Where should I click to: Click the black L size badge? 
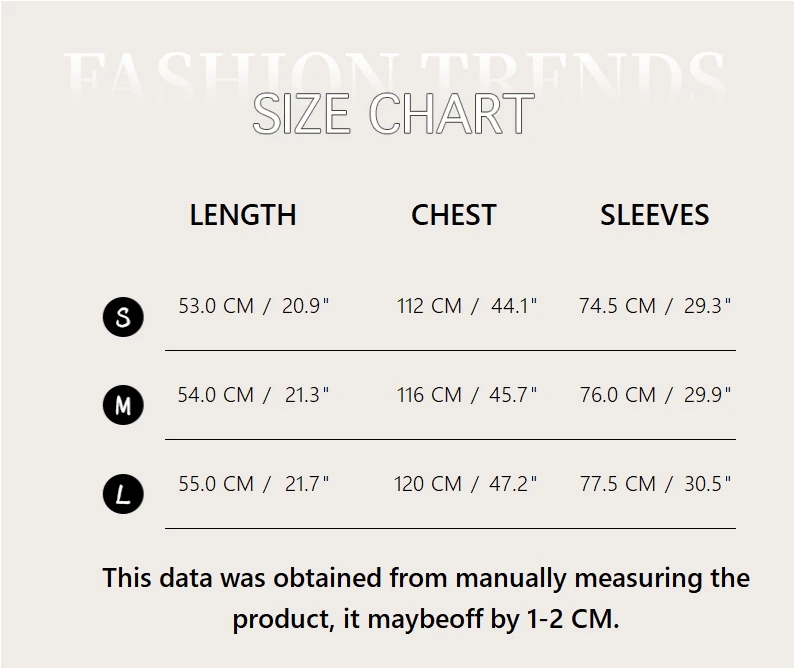coord(123,494)
